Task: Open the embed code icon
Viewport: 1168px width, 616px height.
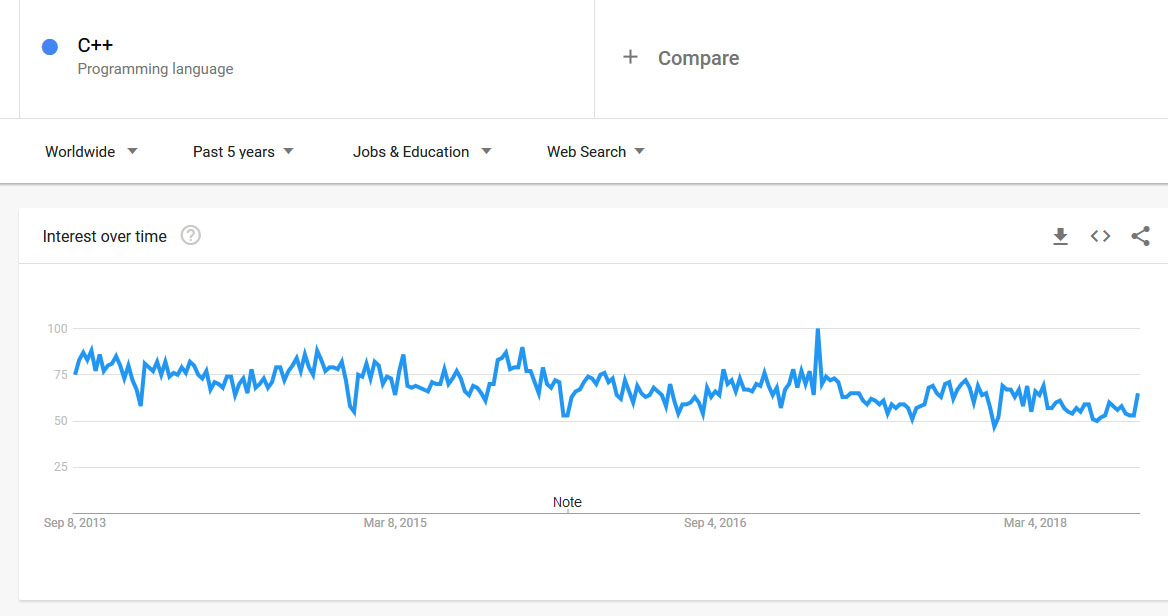Action: click(x=1100, y=237)
